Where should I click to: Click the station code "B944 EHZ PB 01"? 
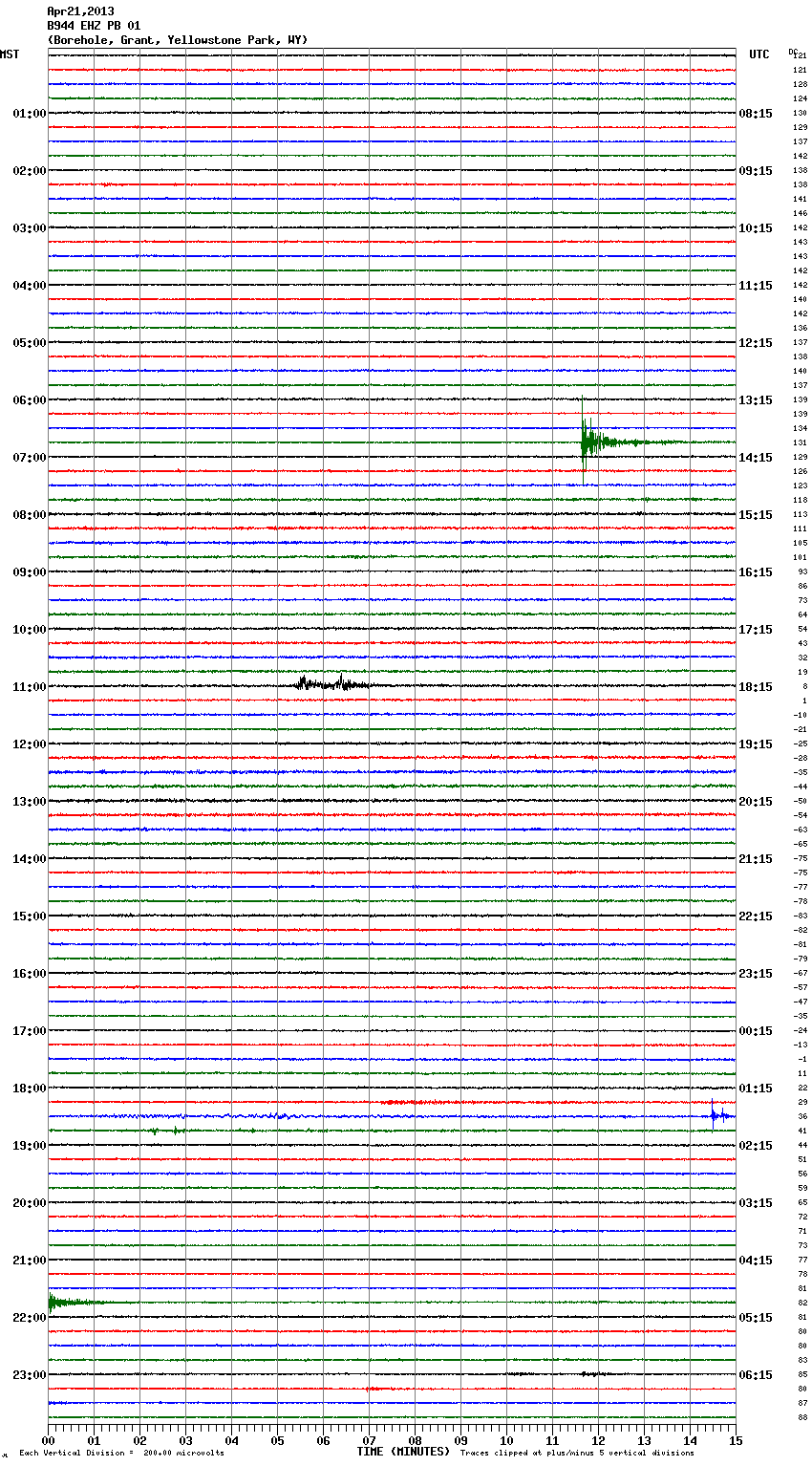click(94, 26)
